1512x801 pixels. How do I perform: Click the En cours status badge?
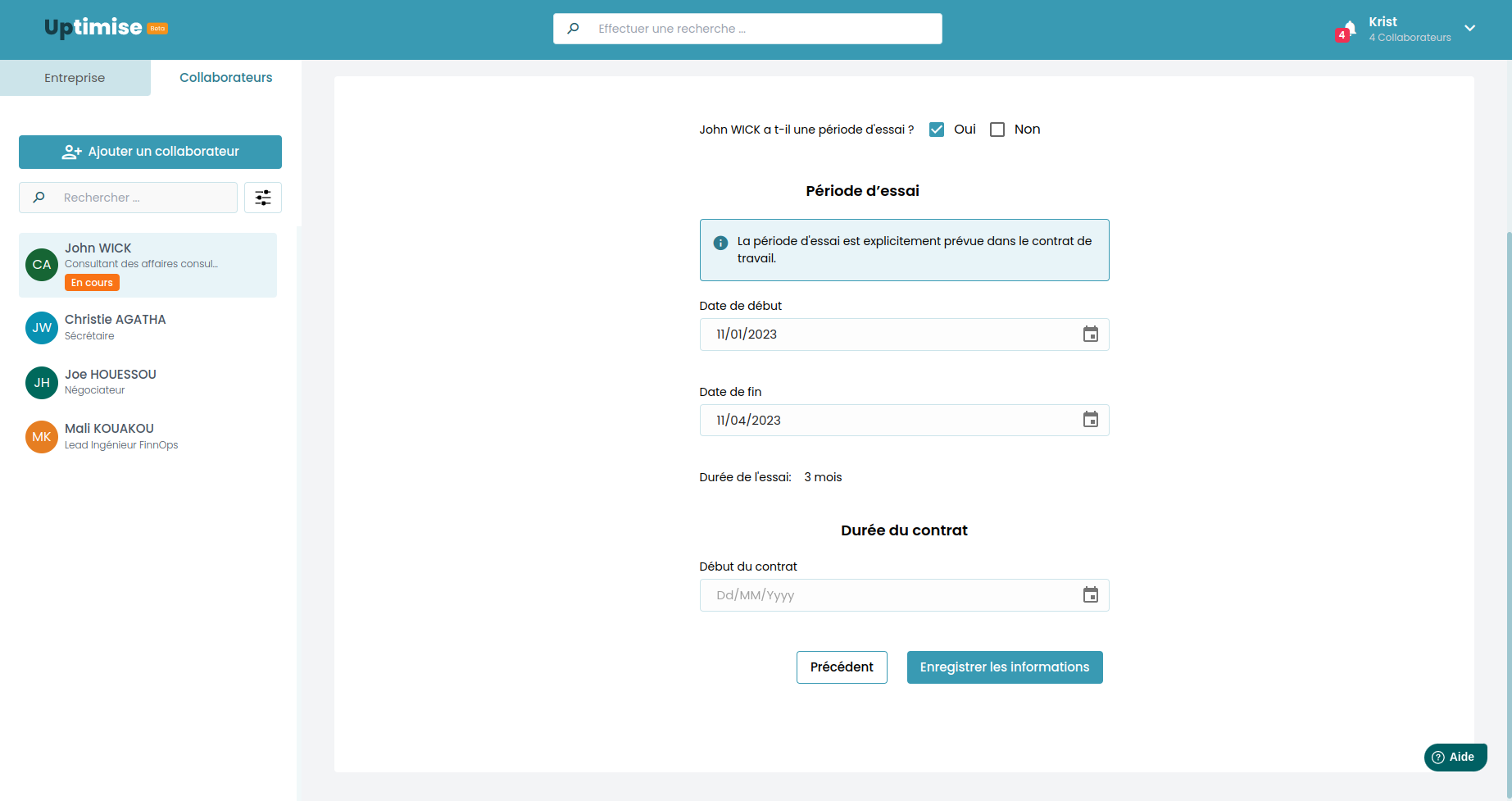(92, 283)
